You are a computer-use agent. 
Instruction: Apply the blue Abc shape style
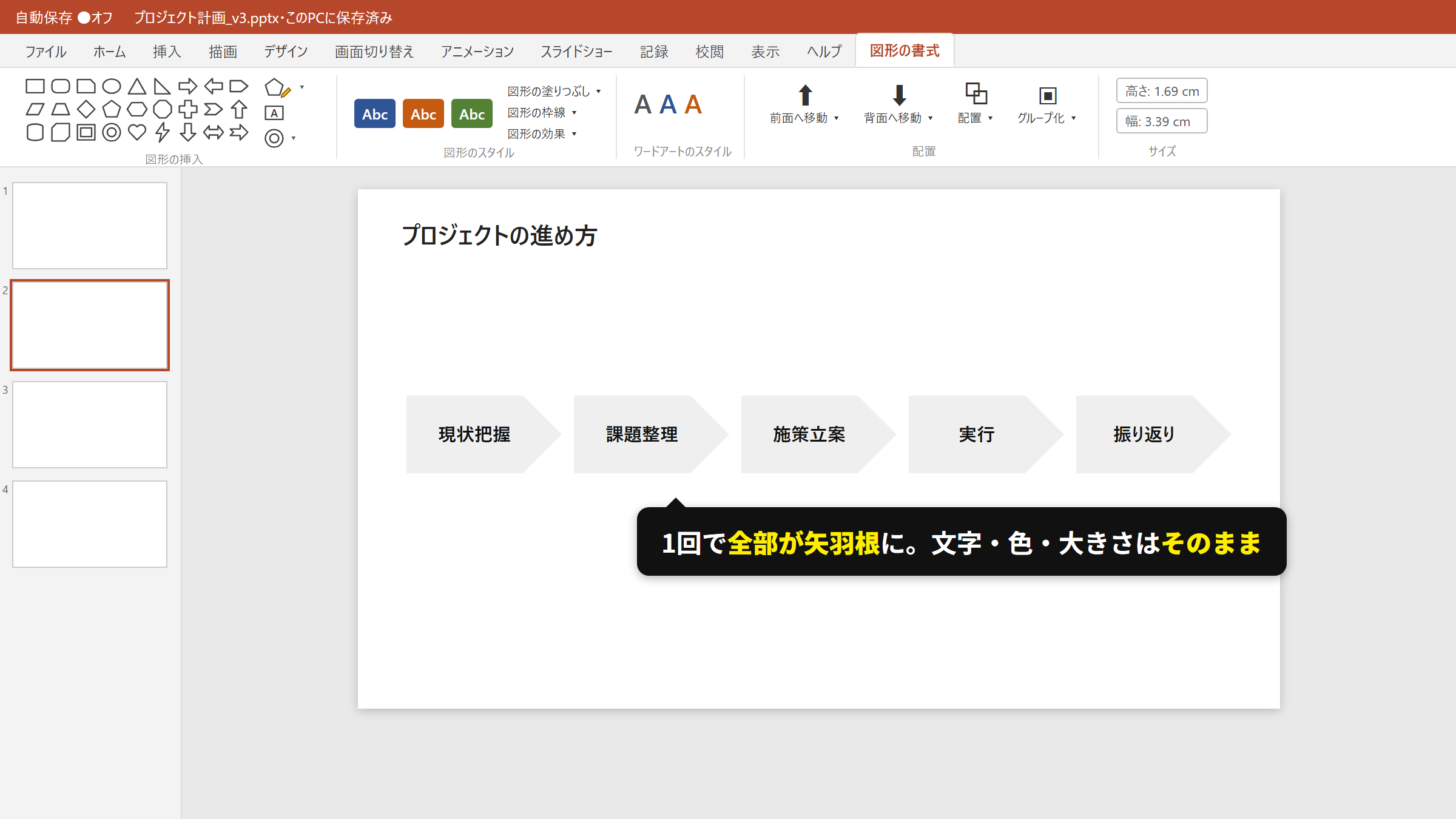[375, 113]
